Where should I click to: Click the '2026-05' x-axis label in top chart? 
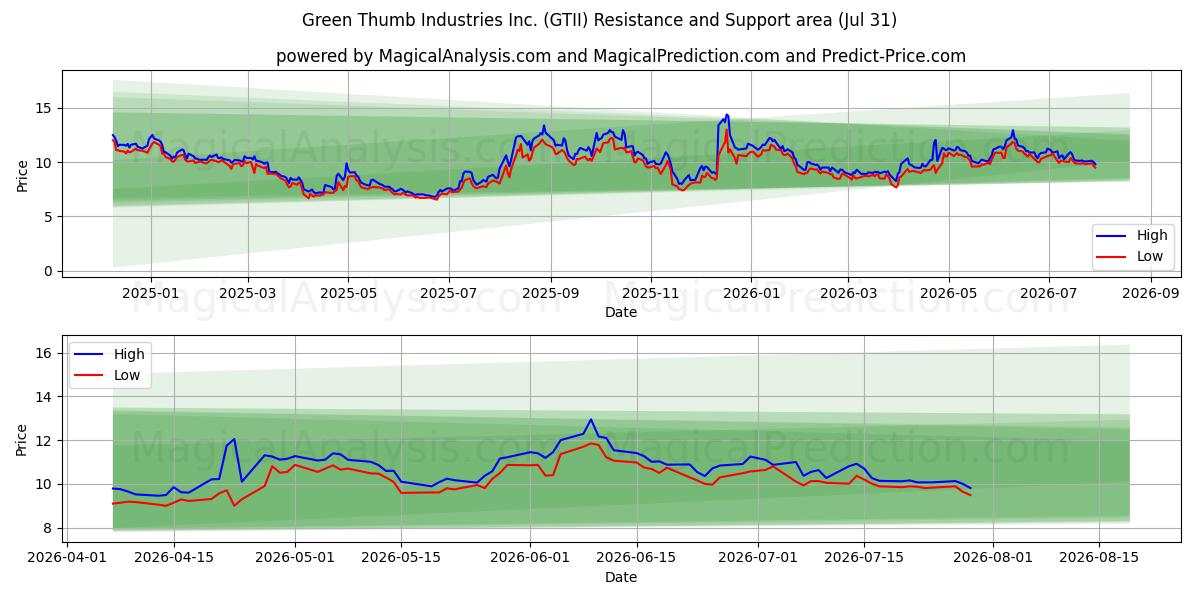point(948,294)
